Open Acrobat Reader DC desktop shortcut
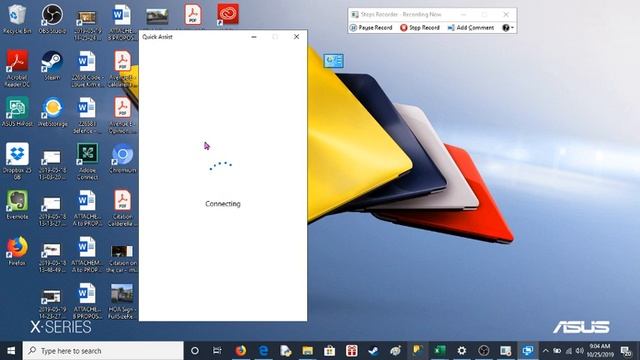 point(17,68)
